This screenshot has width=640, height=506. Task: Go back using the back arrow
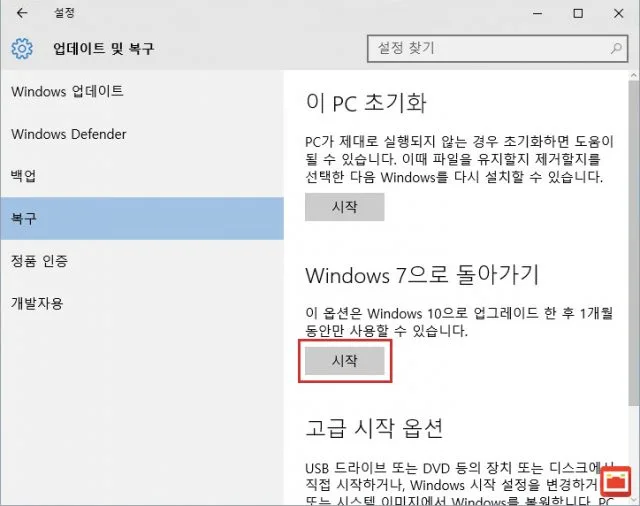point(22,13)
